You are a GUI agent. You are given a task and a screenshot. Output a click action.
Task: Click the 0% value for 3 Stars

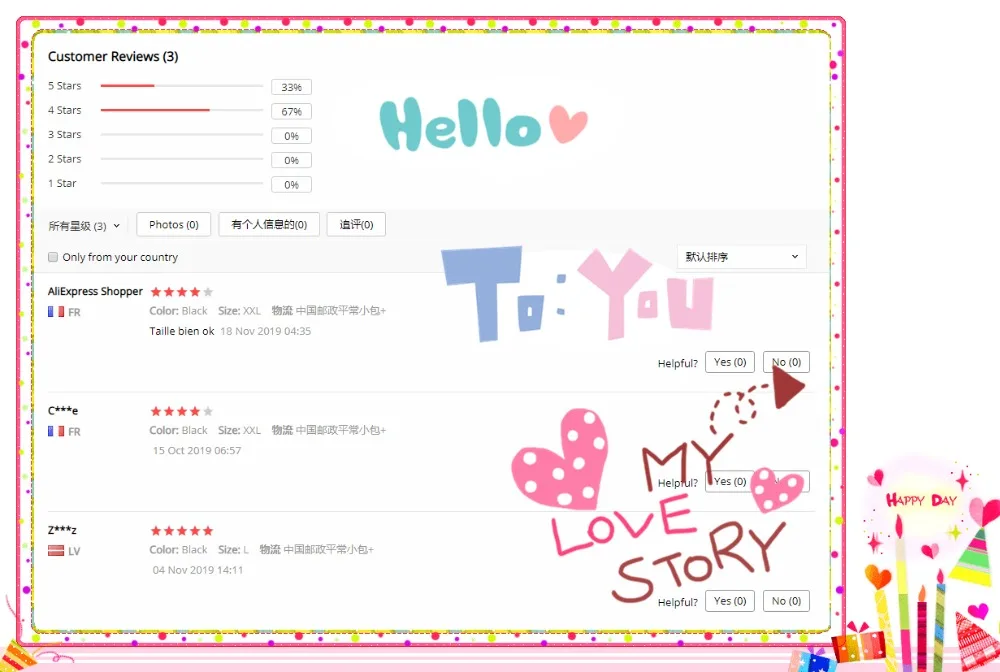pyautogui.click(x=291, y=136)
